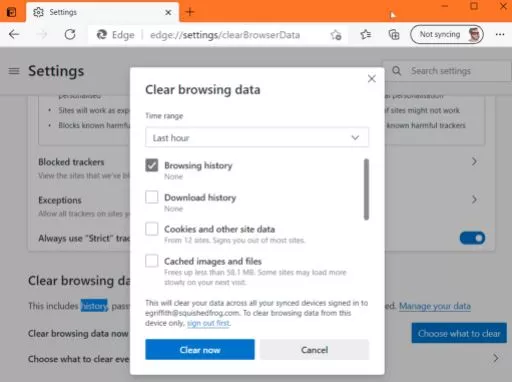Viewport: 512px width, 382px height.
Task: Click the Exceptions heading
Action: click(60, 200)
